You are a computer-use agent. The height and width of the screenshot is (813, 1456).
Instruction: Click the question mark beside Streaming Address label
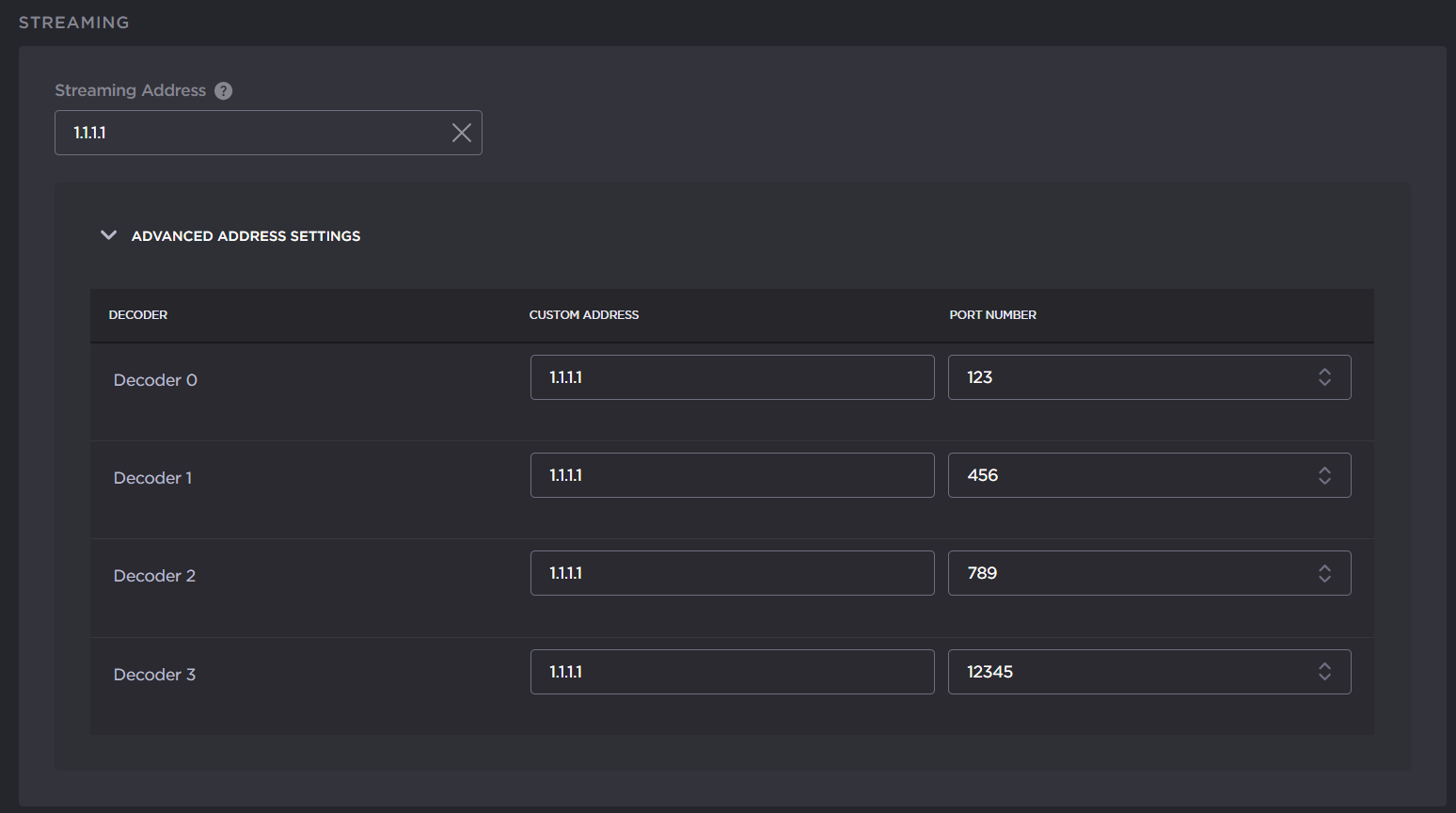(223, 90)
